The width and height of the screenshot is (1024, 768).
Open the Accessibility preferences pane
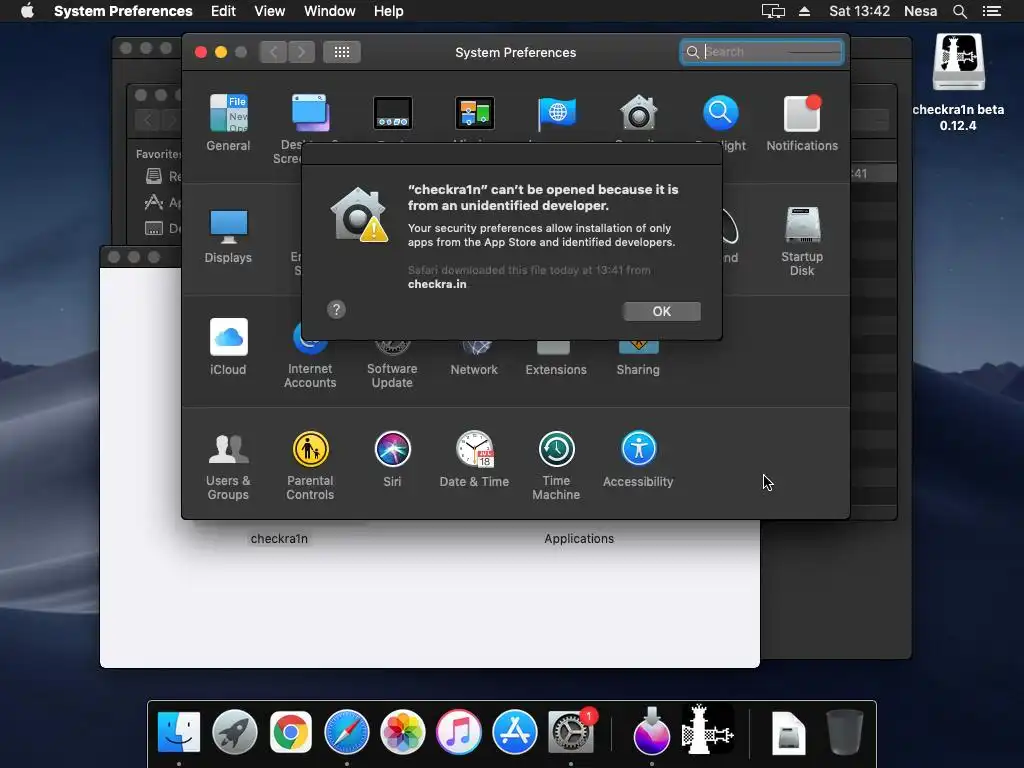pyautogui.click(x=638, y=459)
